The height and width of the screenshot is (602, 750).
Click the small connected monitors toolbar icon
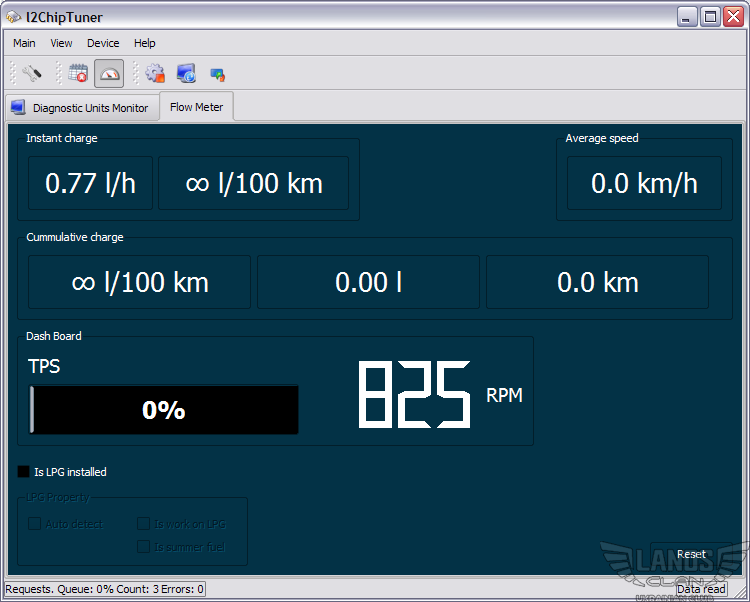(x=217, y=74)
